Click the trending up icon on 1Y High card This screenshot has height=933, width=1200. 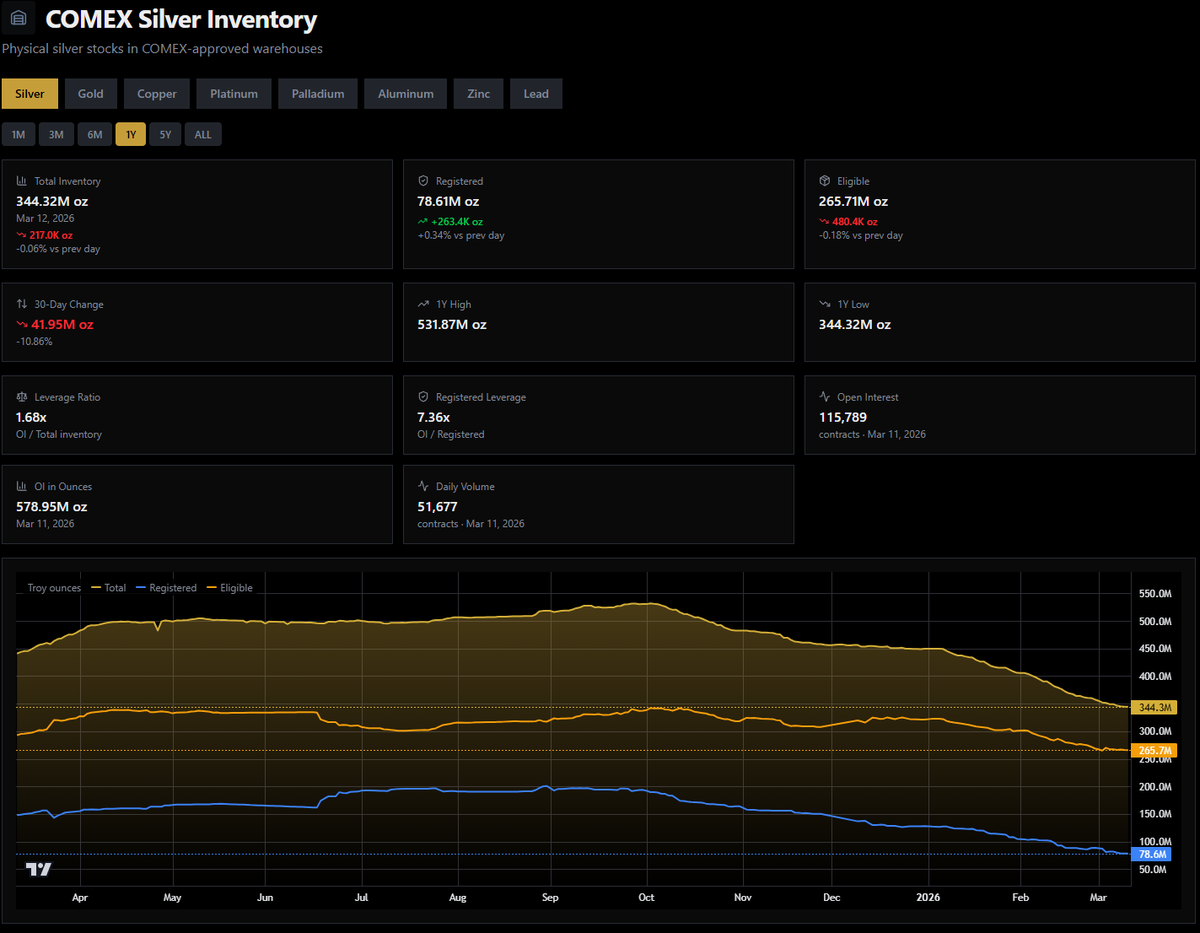click(423, 304)
